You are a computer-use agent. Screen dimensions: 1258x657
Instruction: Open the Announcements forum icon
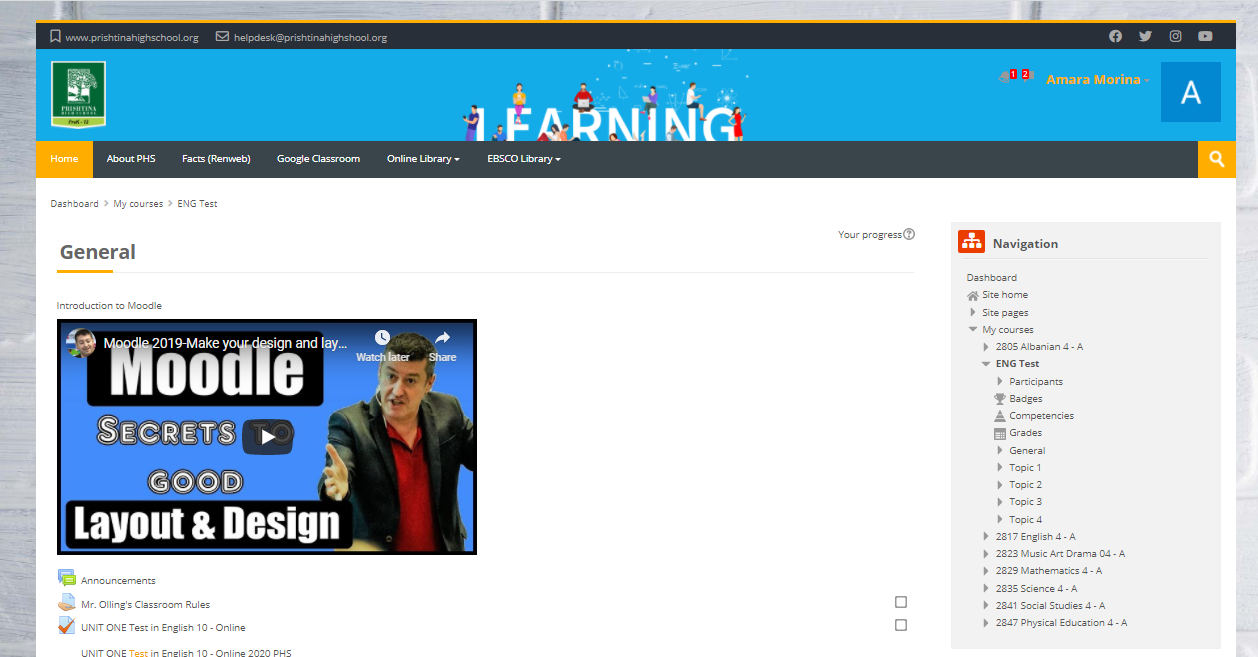point(67,577)
